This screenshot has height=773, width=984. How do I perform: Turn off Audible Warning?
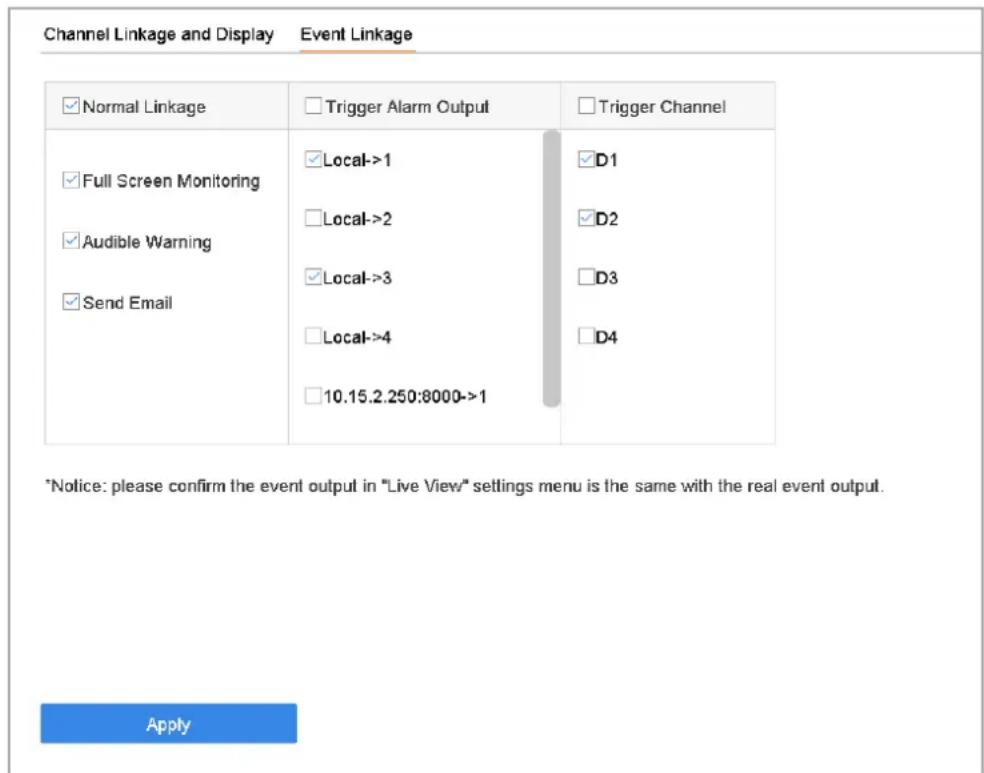point(71,241)
